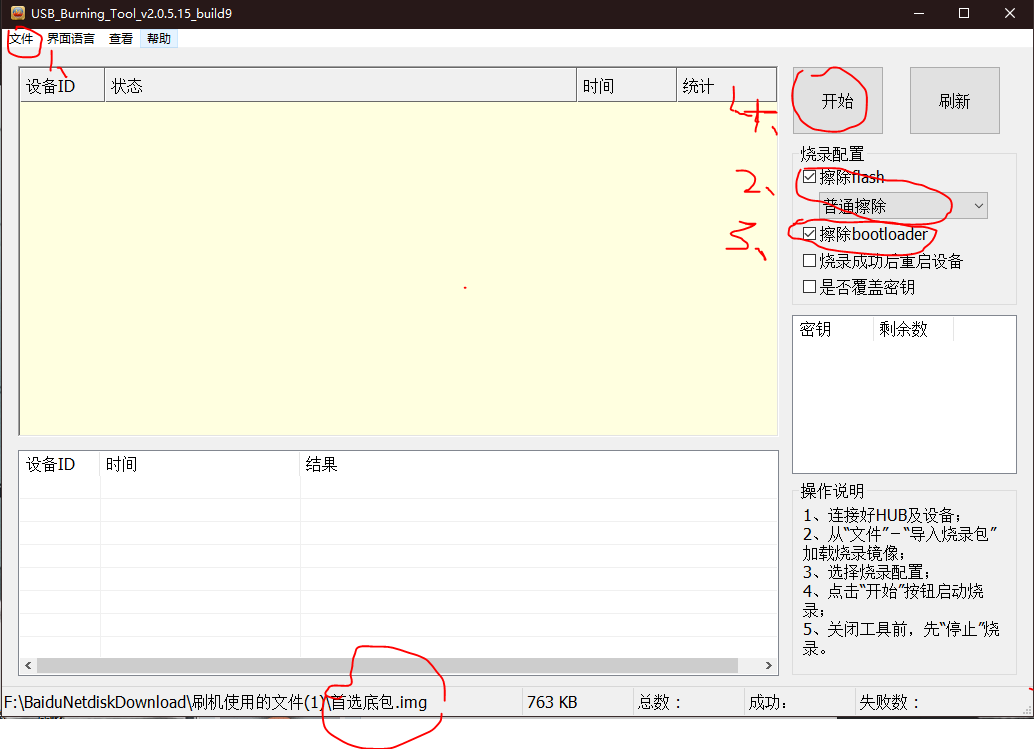Enable 烧录成功后重启设备 option
The width and height of the screenshot is (1034, 749).
809,261
